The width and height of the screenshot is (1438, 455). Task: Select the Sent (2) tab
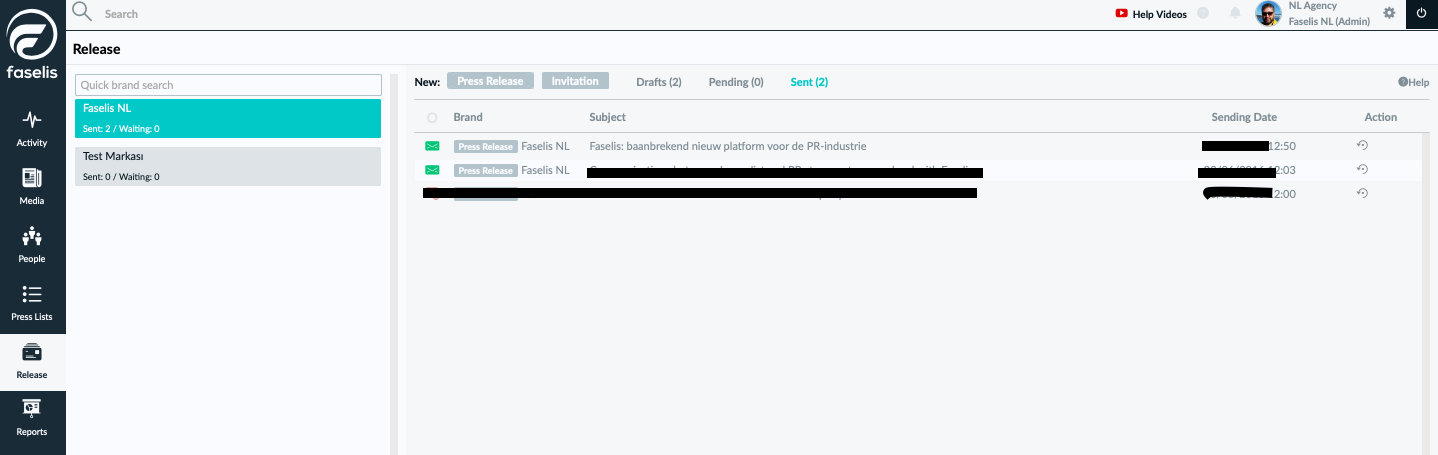pos(809,82)
